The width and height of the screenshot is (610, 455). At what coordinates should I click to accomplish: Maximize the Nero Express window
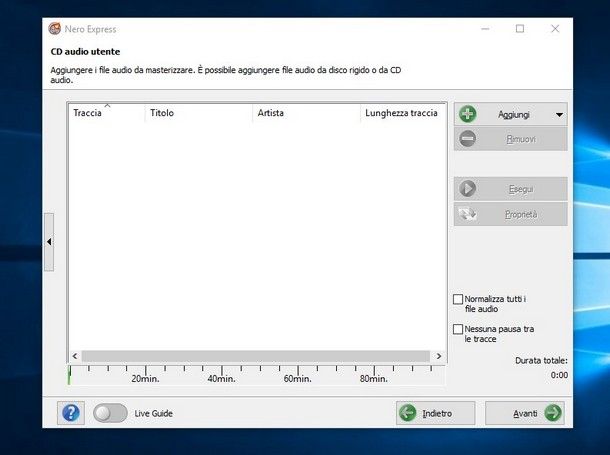tap(520, 29)
